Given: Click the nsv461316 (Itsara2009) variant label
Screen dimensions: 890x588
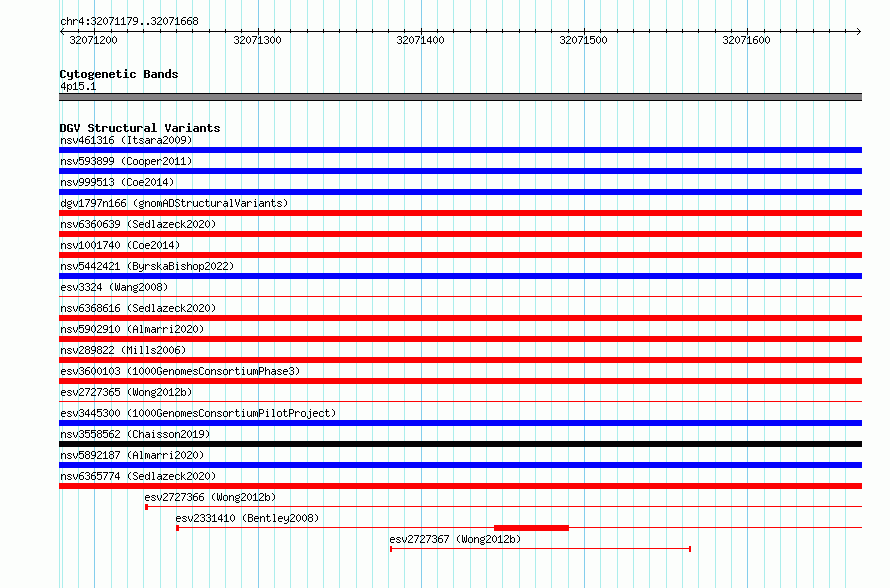Looking at the screenshot, I should (126, 140).
